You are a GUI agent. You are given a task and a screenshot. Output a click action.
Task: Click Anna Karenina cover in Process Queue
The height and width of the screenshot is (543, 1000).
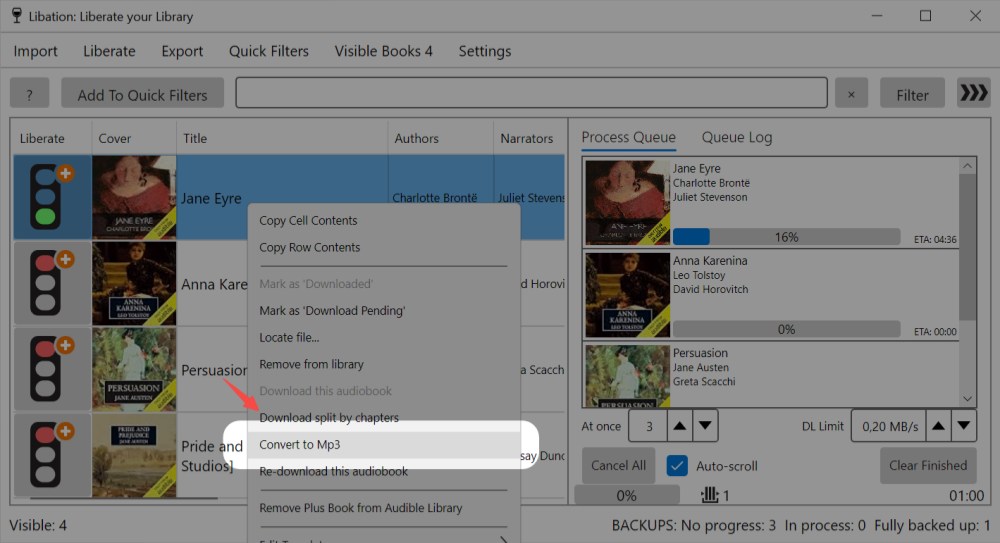[628, 295]
